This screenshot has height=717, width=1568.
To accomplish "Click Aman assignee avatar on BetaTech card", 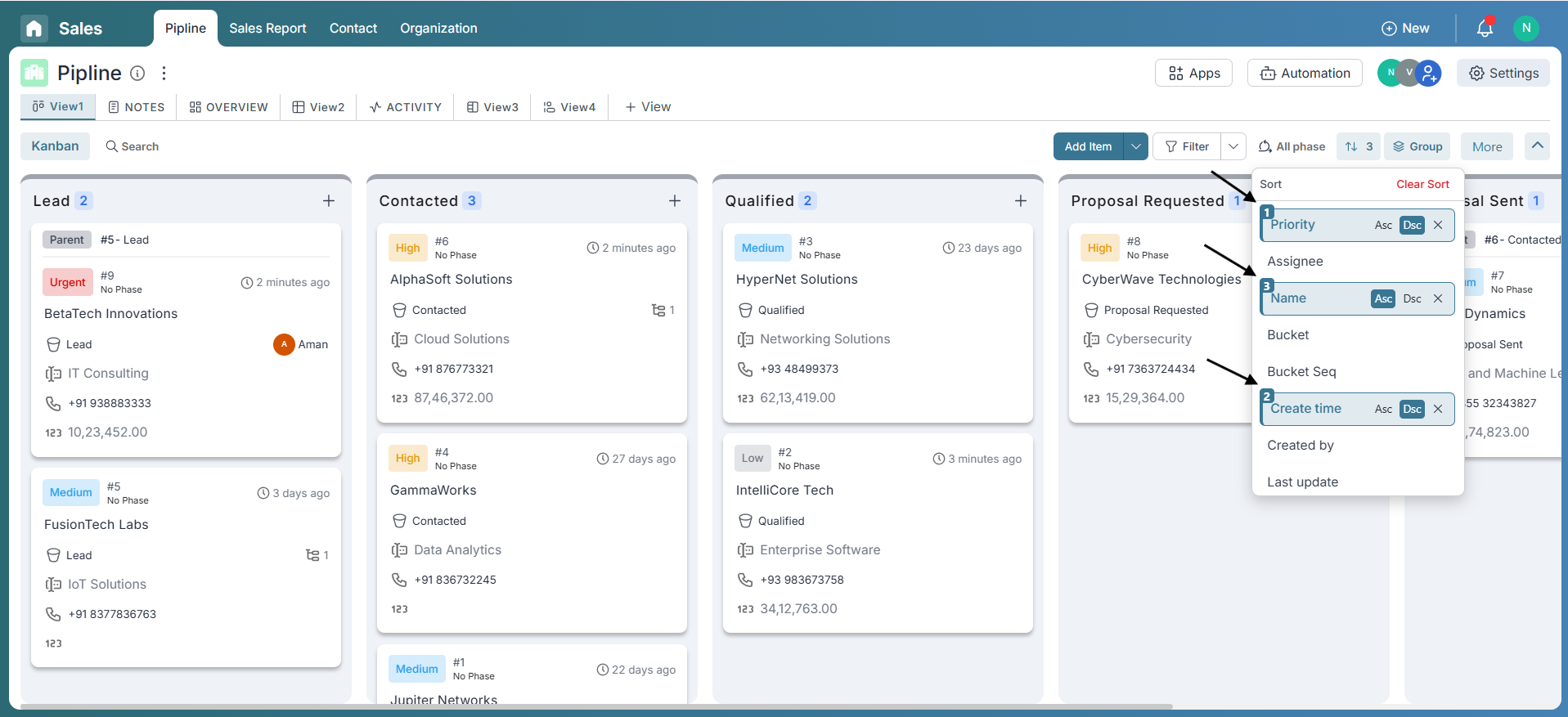I will [284, 344].
